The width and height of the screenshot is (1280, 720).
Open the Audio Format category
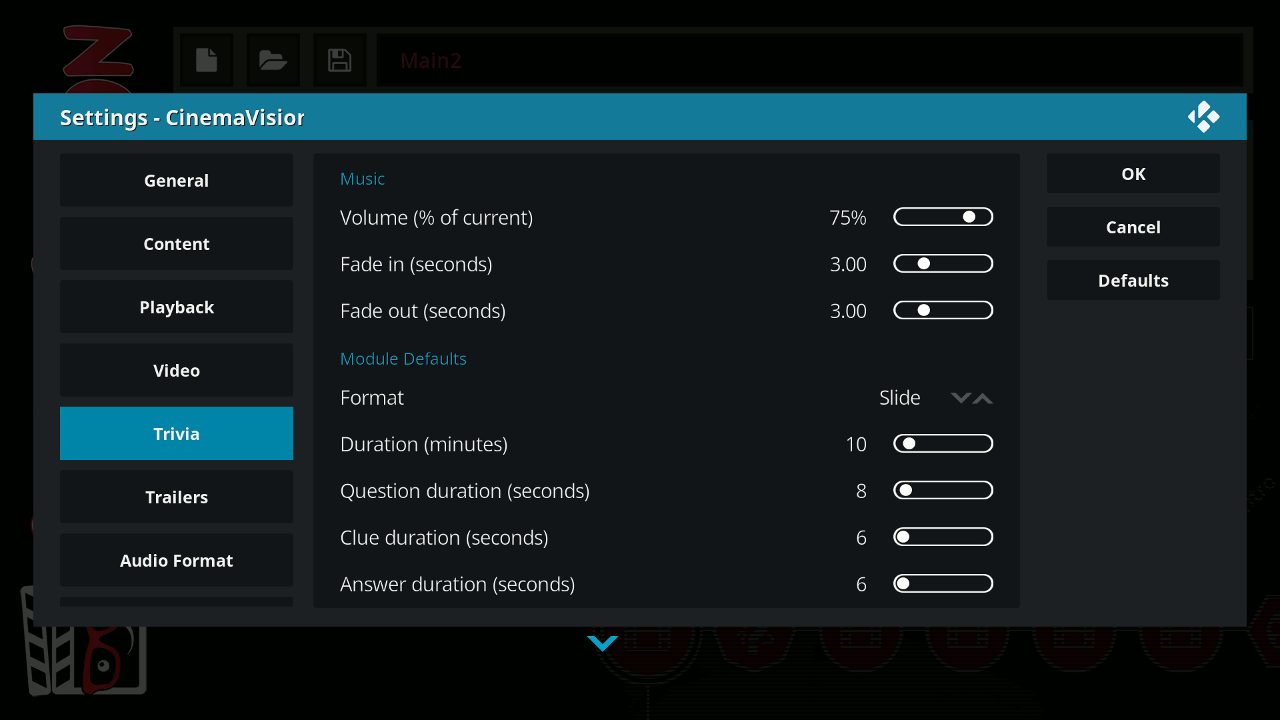point(176,561)
